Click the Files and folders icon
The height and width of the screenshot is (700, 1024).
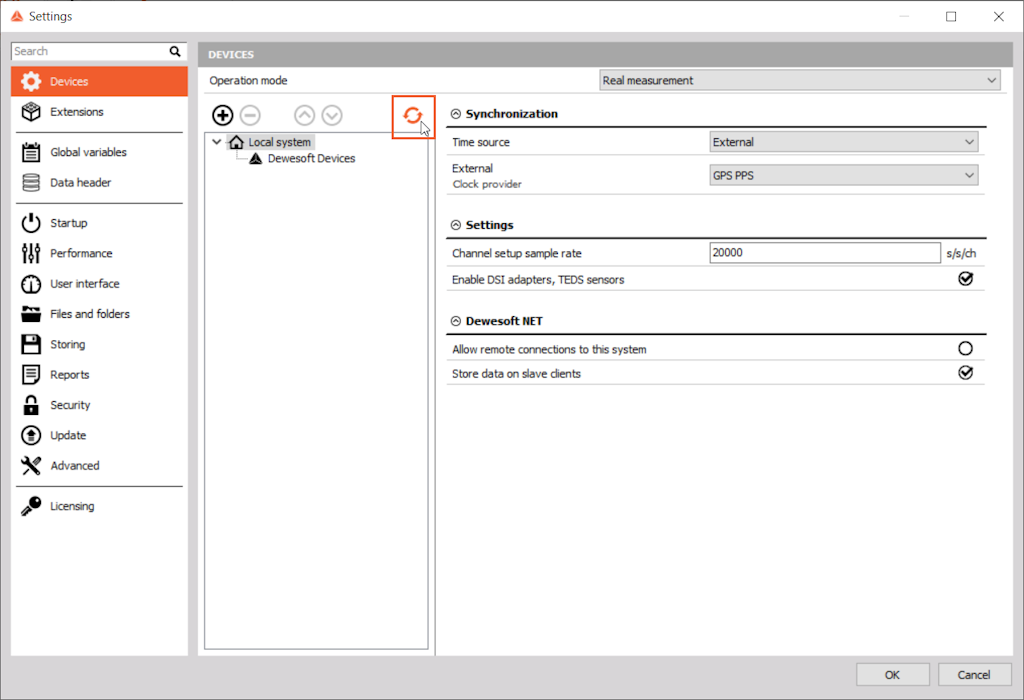pos(31,314)
